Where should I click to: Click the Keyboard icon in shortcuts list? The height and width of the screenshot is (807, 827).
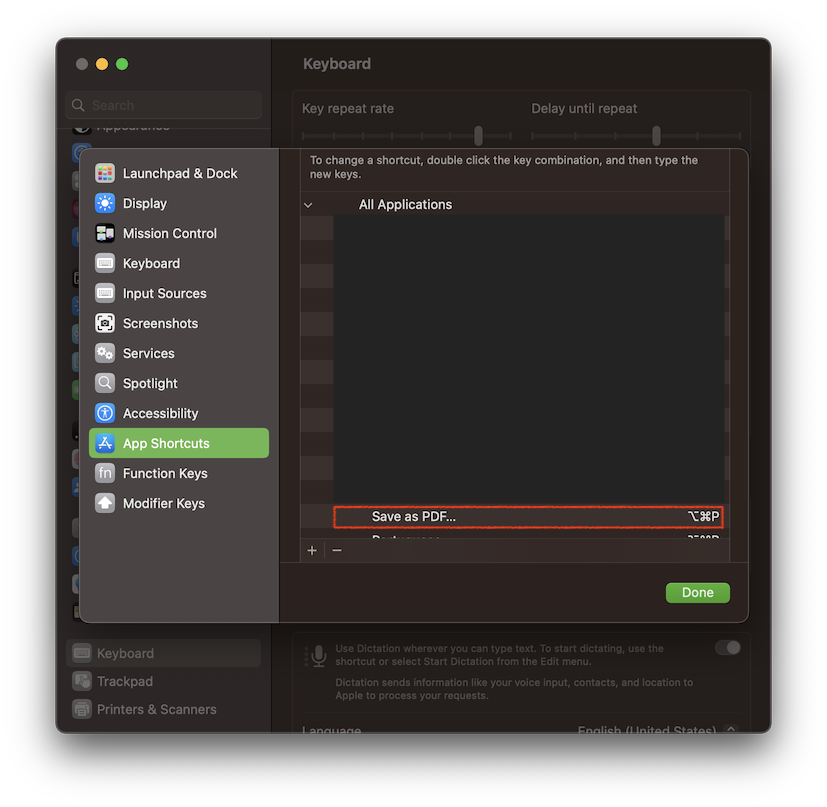point(105,263)
